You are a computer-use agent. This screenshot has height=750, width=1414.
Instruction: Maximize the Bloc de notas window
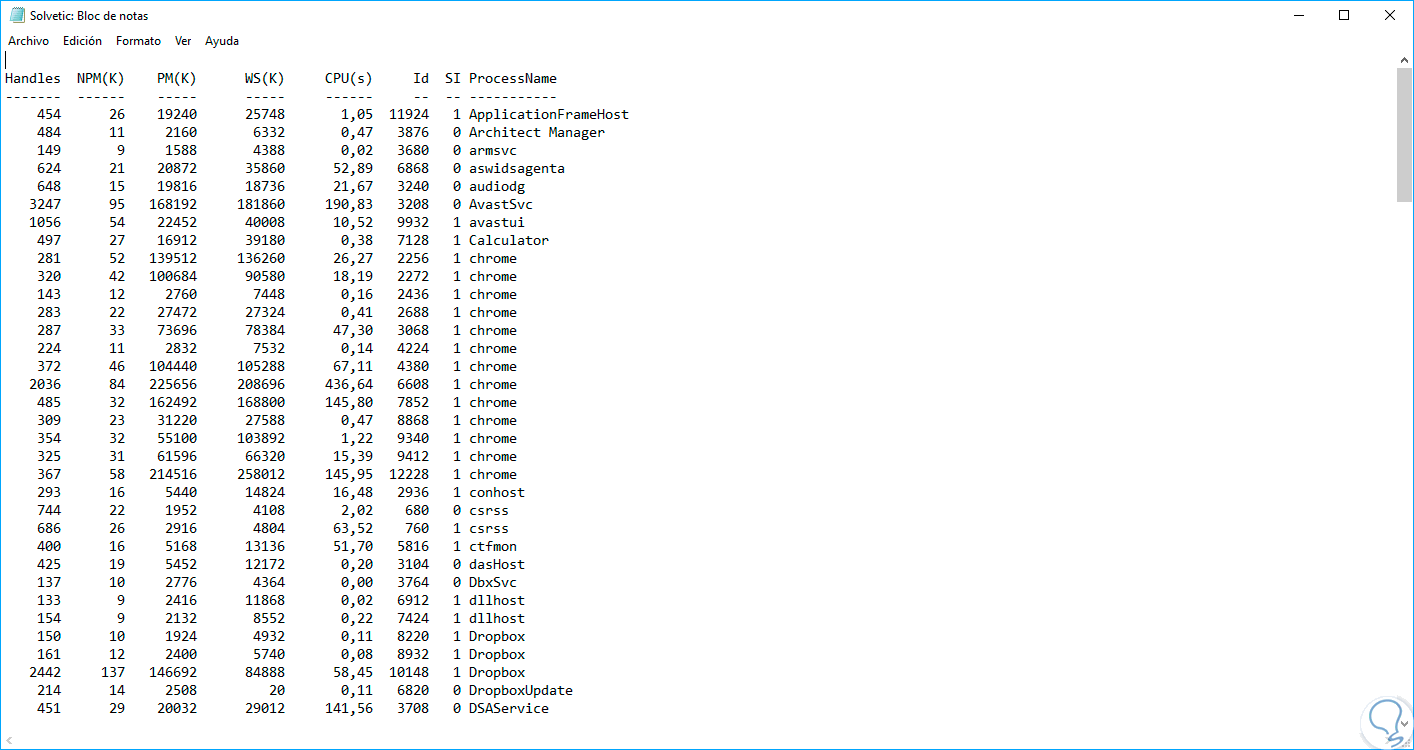[1344, 15]
